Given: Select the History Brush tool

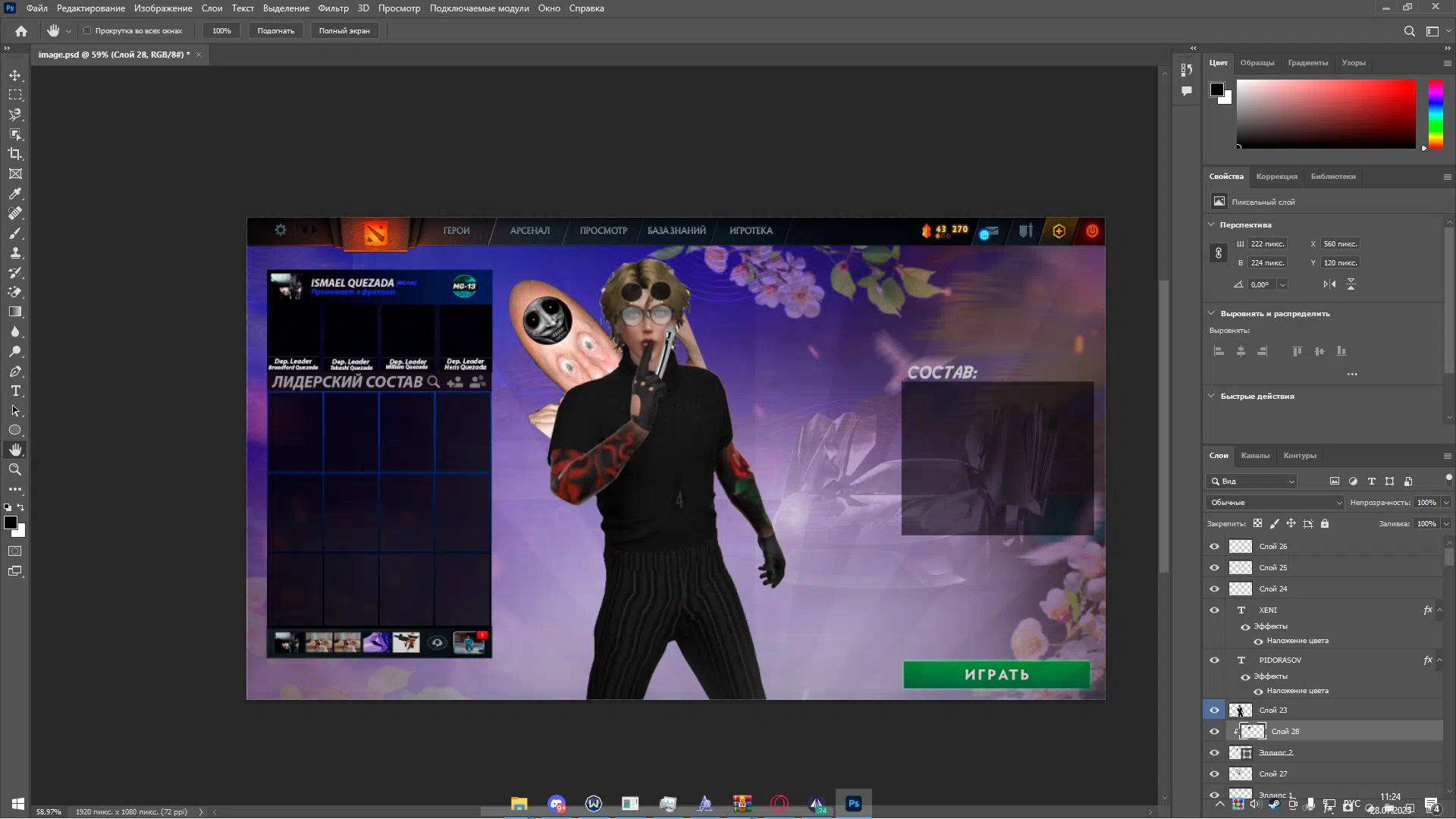Looking at the screenshot, I should pos(15,273).
